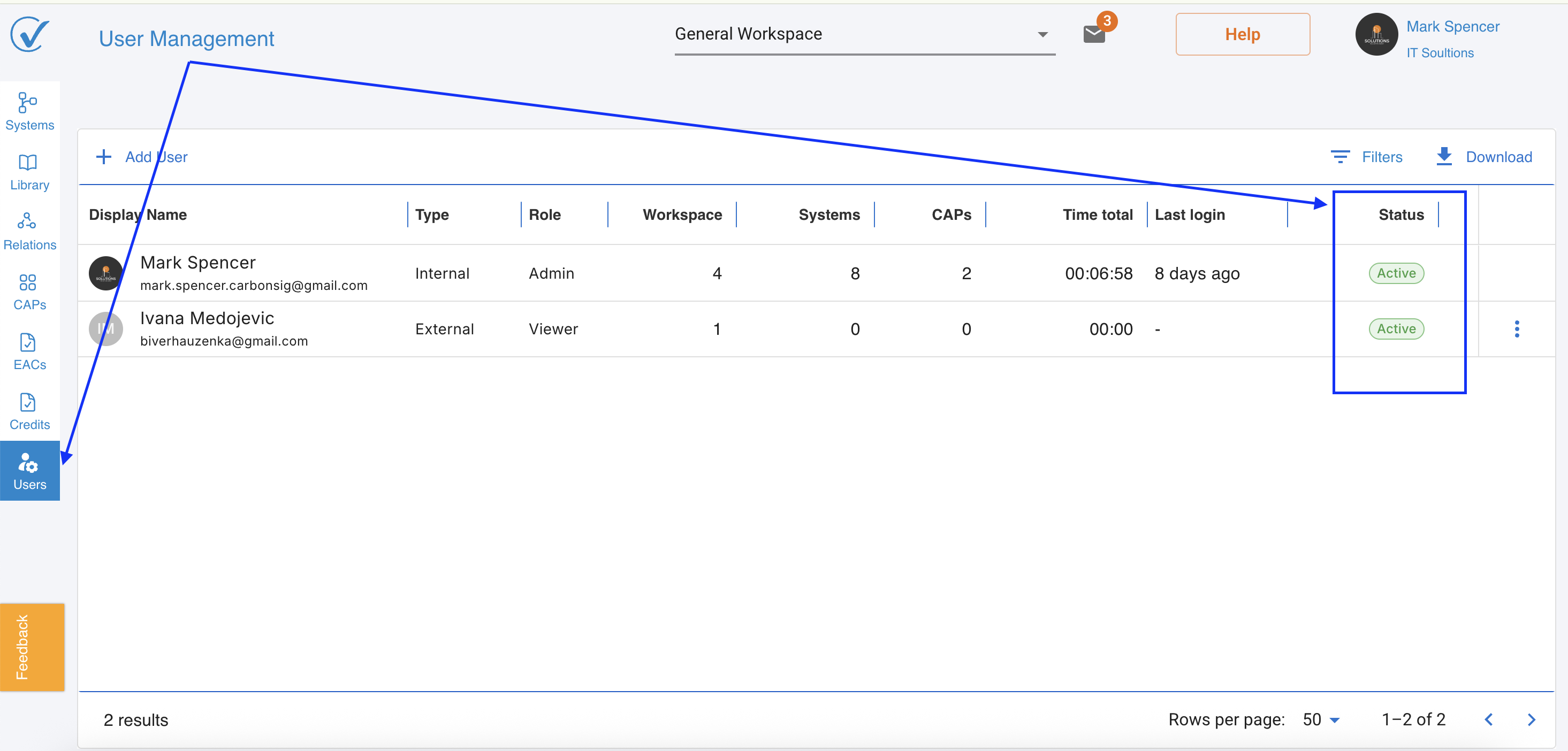The height and width of the screenshot is (751, 1568).
Task: Sort by the Last login column
Action: pyautogui.click(x=1190, y=214)
